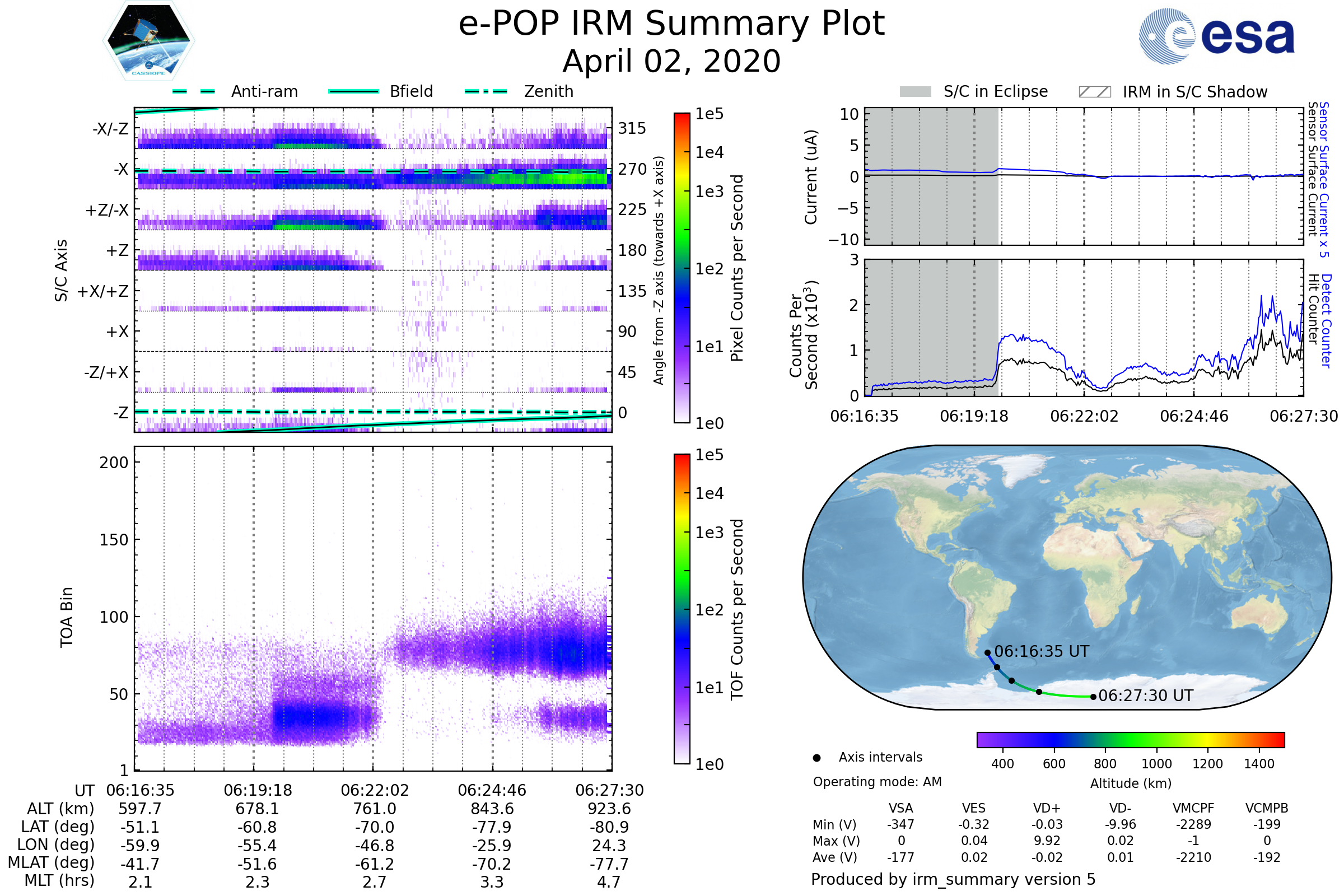Click the VMCPF column header in voltage table
1344x896 pixels.
[1193, 808]
